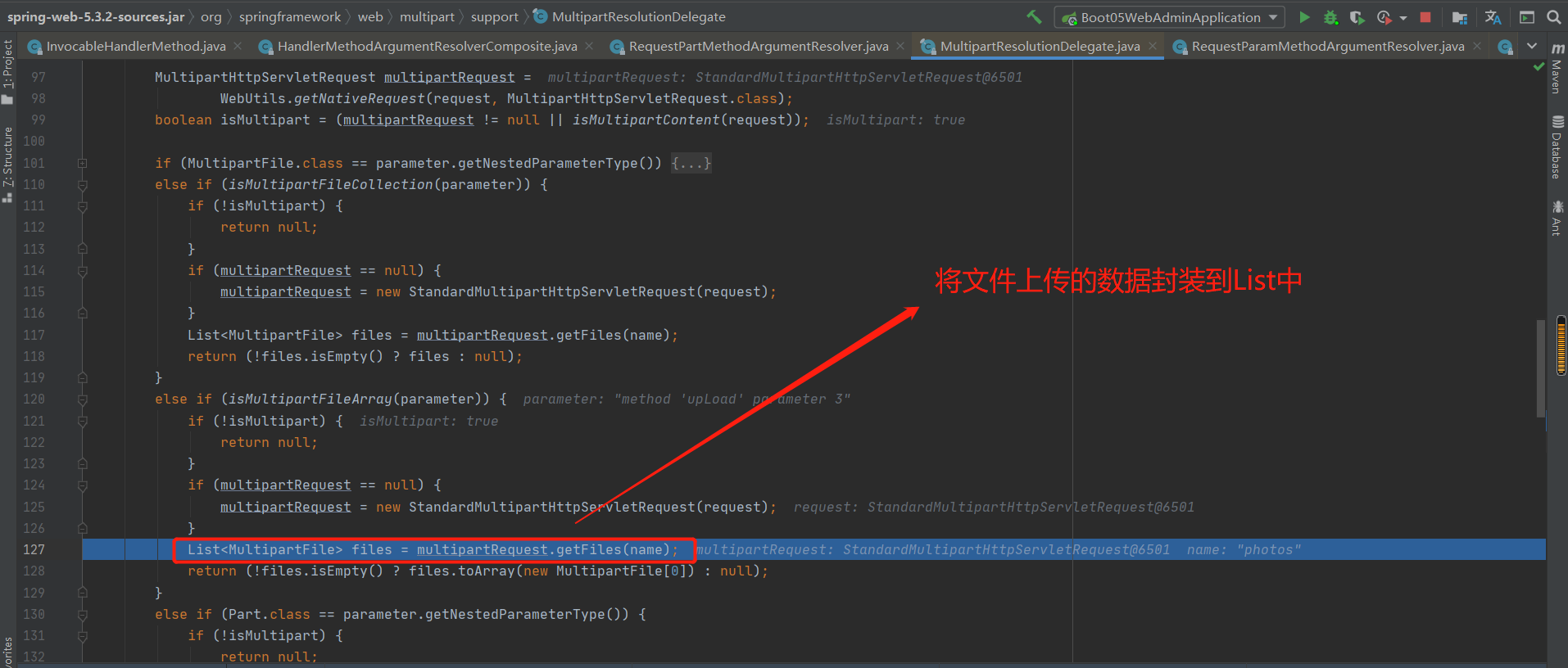This screenshot has height=668, width=1568.
Task: Open the Boot05WebAdminApplication run configuration dropdown
Action: tap(1169, 17)
